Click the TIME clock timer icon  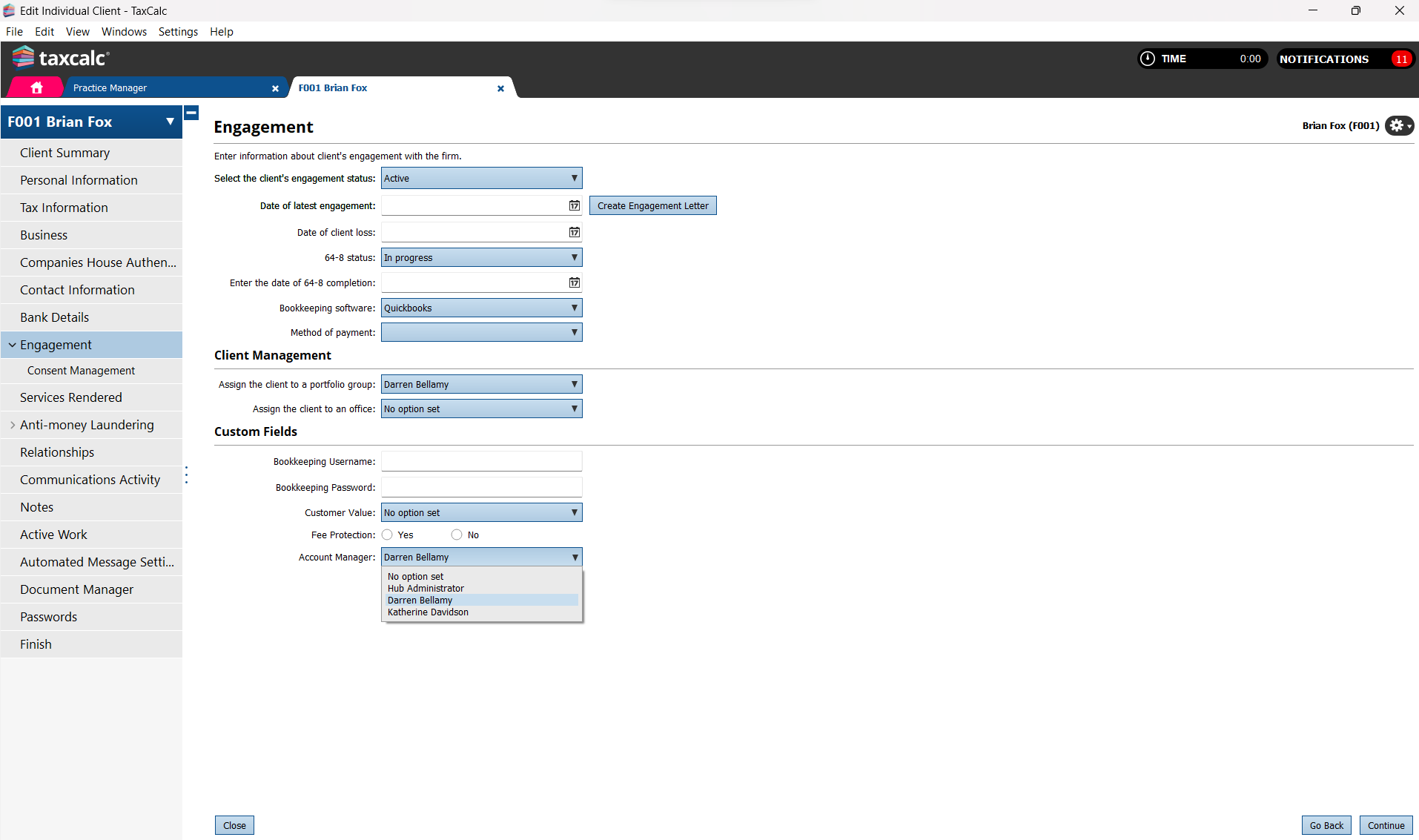pyautogui.click(x=1148, y=59)
